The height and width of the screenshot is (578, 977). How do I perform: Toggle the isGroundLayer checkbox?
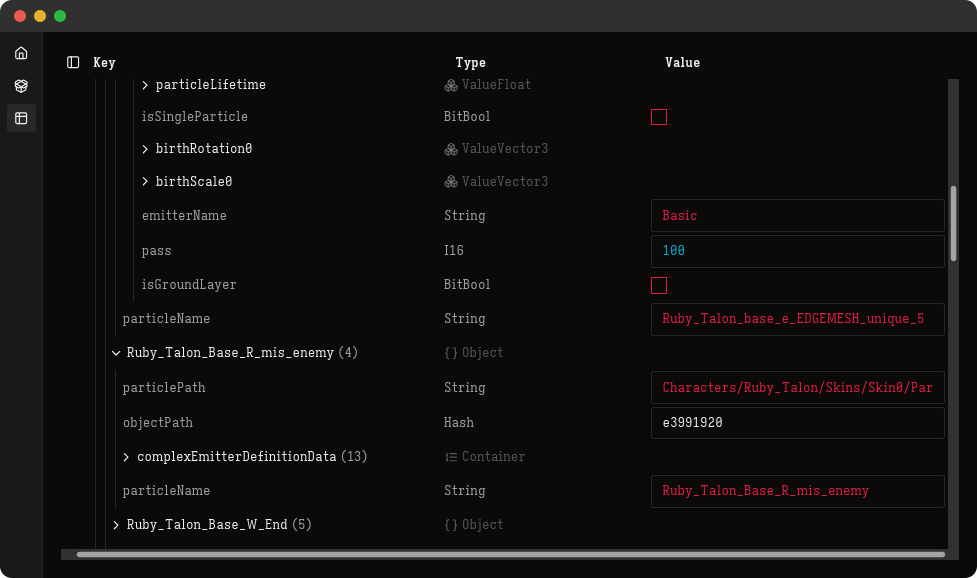tap(659, 285)
